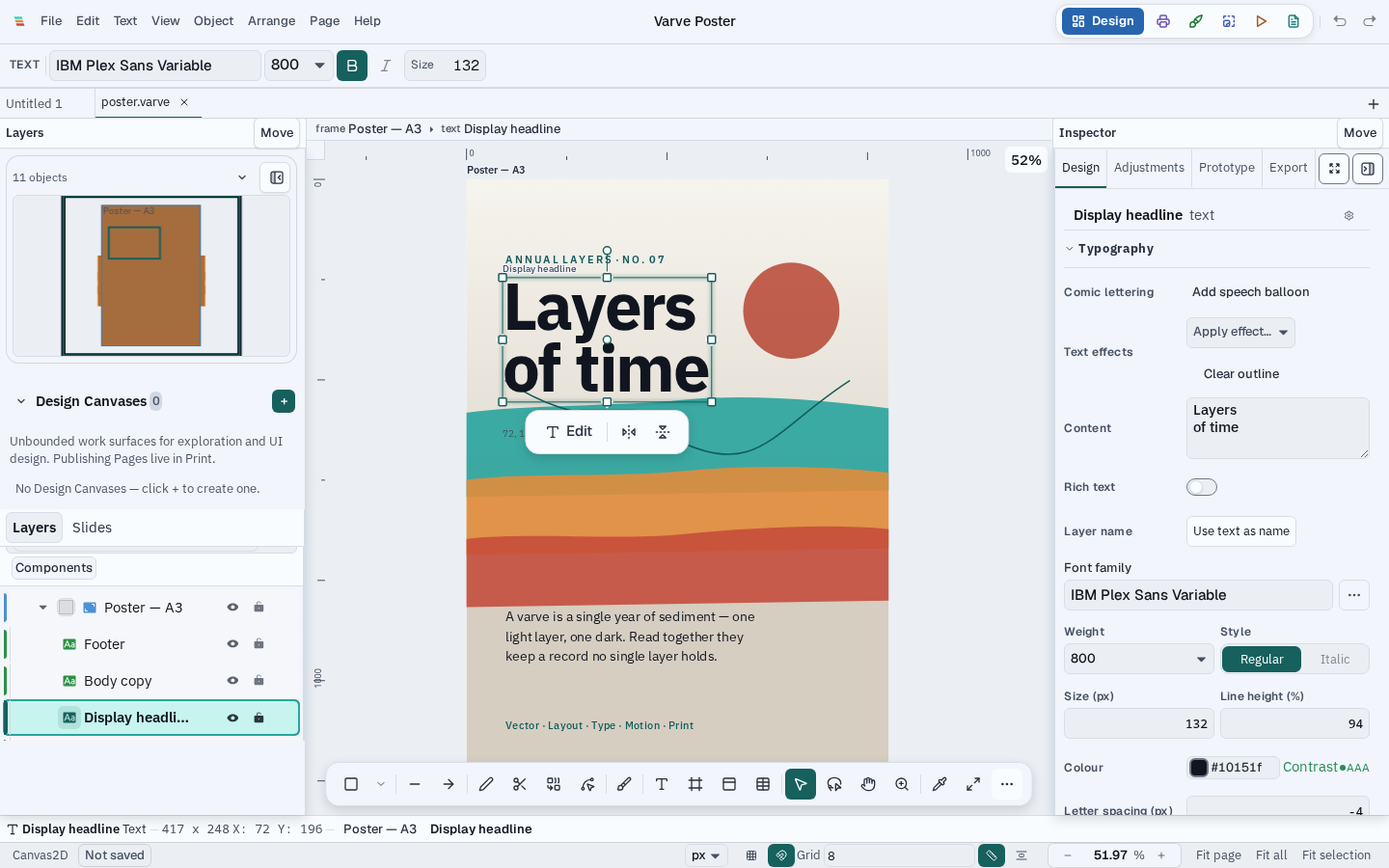This screenshot has height=868, width=1389.
Task: Click the redo arrow
Action: [1370, 21]
